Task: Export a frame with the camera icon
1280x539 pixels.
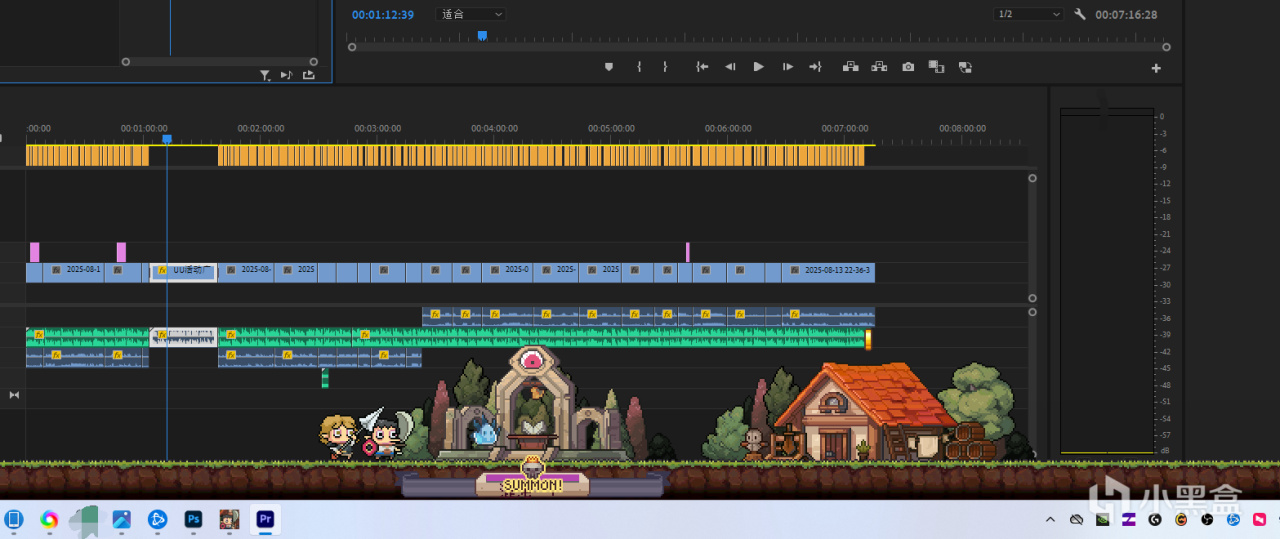Action: pos(908,67)
